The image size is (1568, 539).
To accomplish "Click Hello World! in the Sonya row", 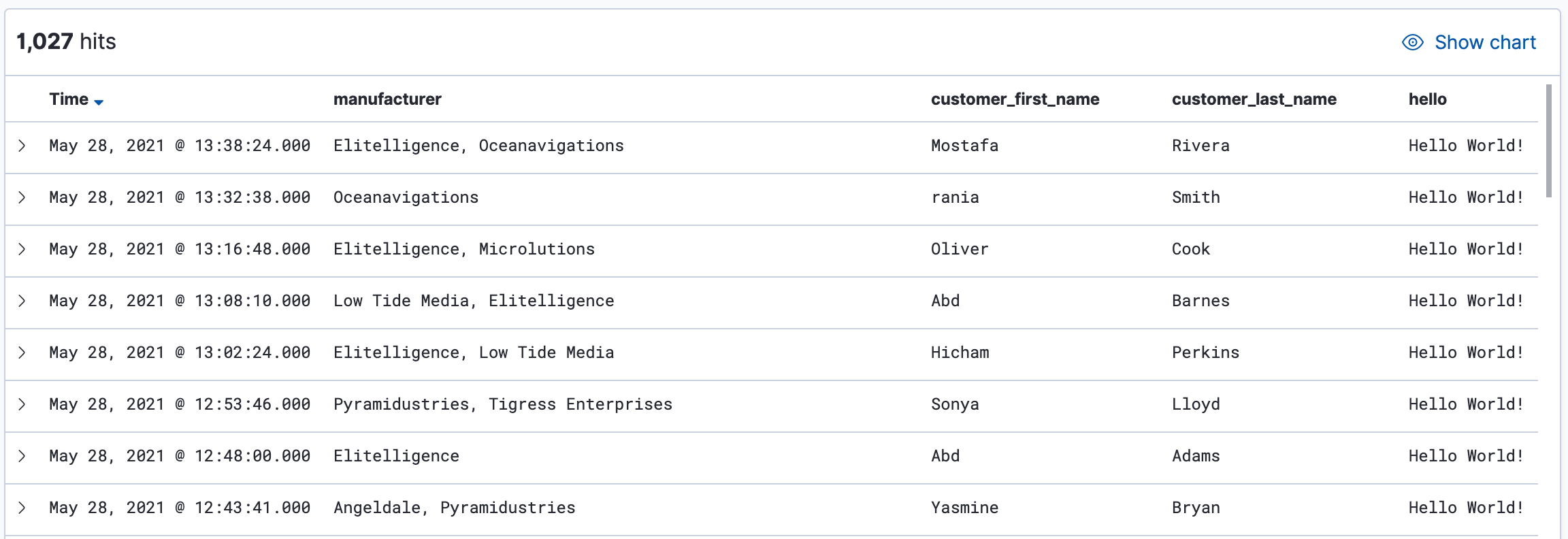I will [1466, 404].
